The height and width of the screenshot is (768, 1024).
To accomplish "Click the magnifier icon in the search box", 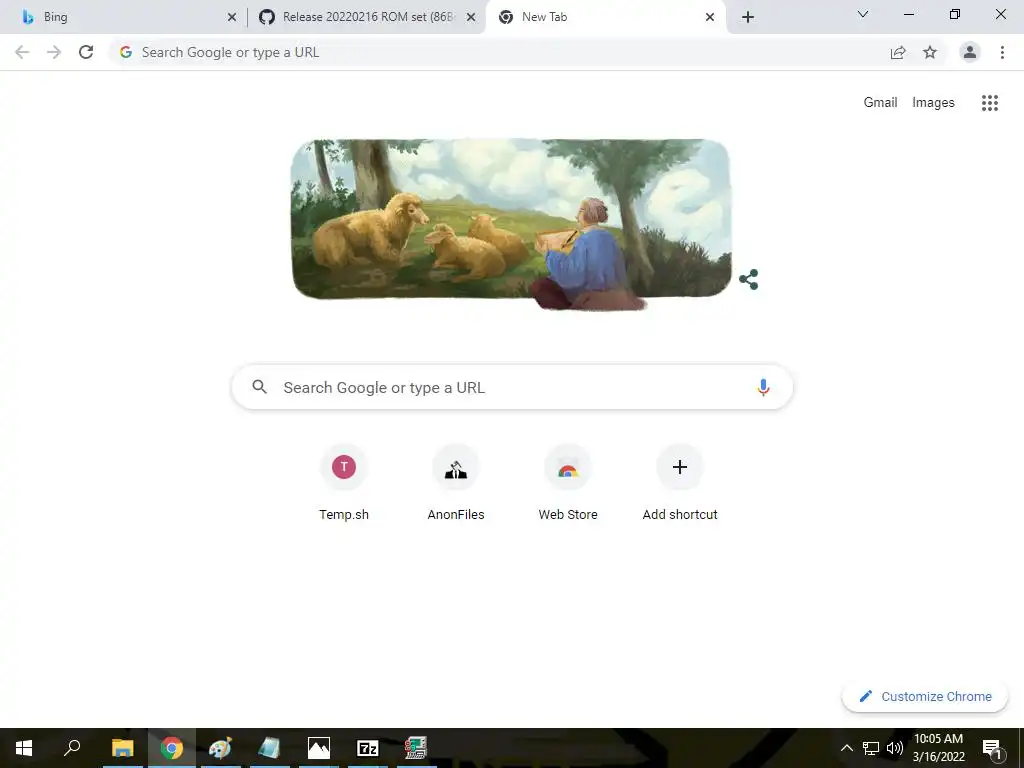I will 259,387.
